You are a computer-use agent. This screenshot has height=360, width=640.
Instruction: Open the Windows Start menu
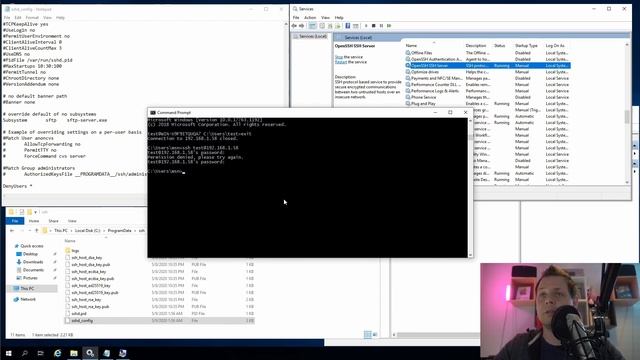coord(8,353)
